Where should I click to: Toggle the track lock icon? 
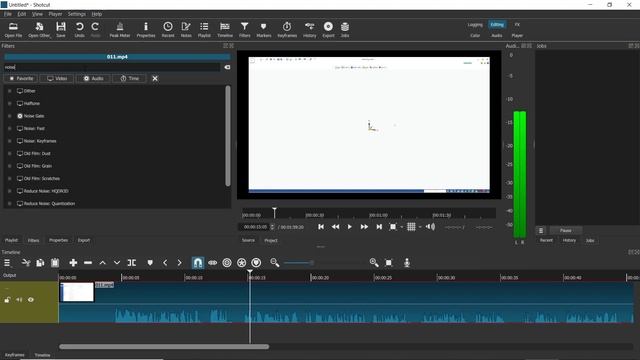coord(7,300)
